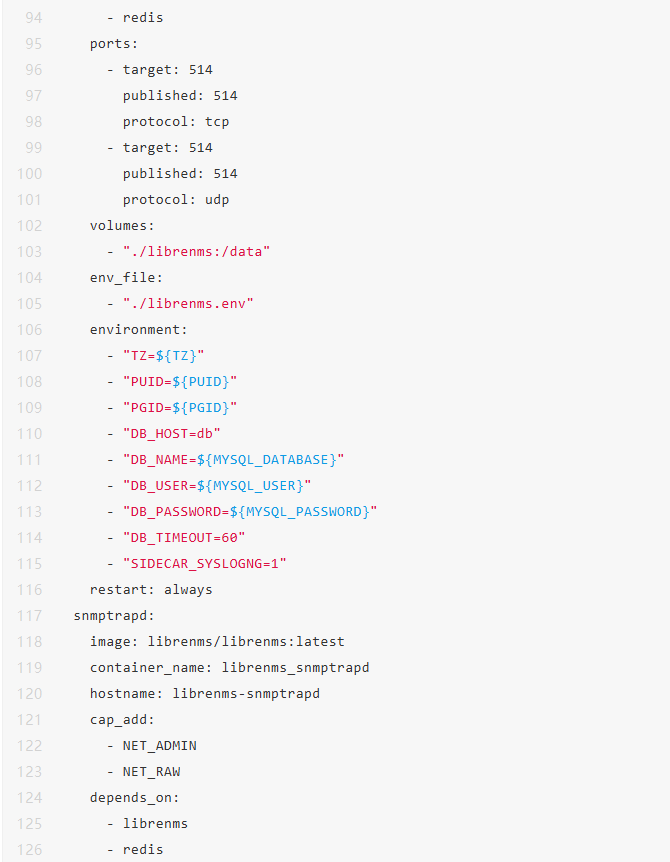Click line number 94

click(x=34, y=18)
